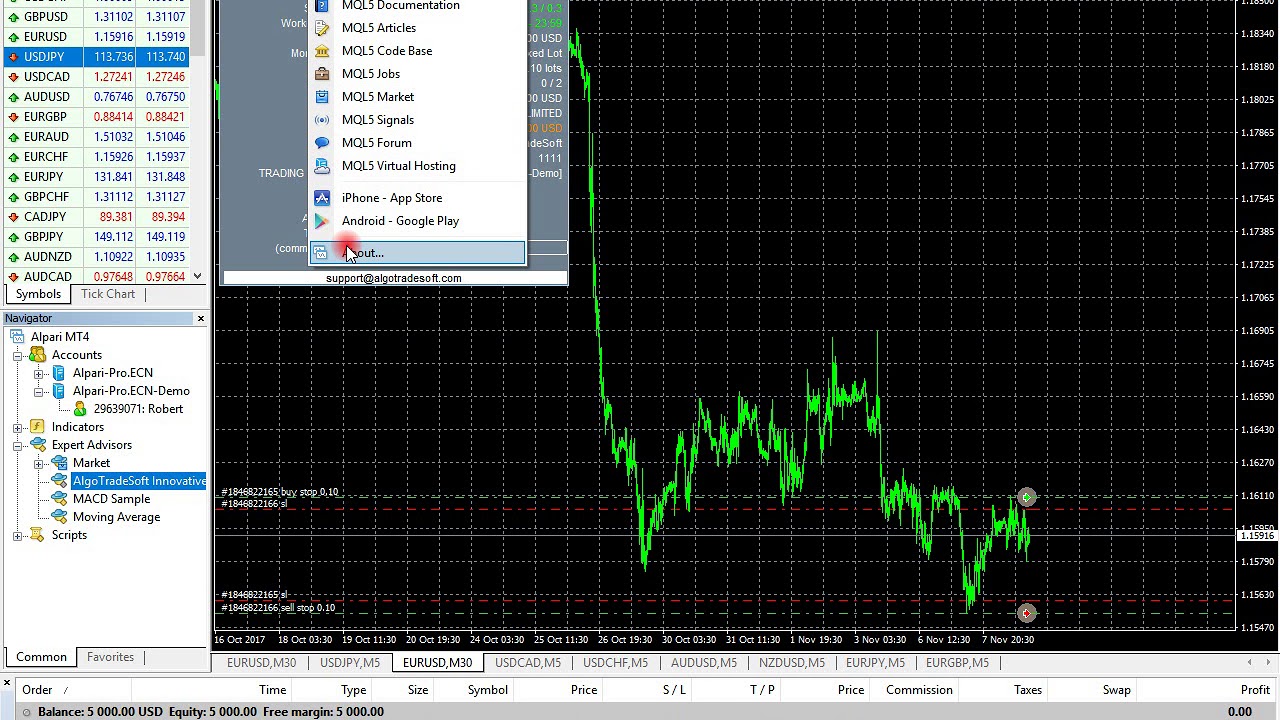Collapse the Accounts tree node
Image resolution: width=1280 pixels, height=720 pixels.
[18, 355]
